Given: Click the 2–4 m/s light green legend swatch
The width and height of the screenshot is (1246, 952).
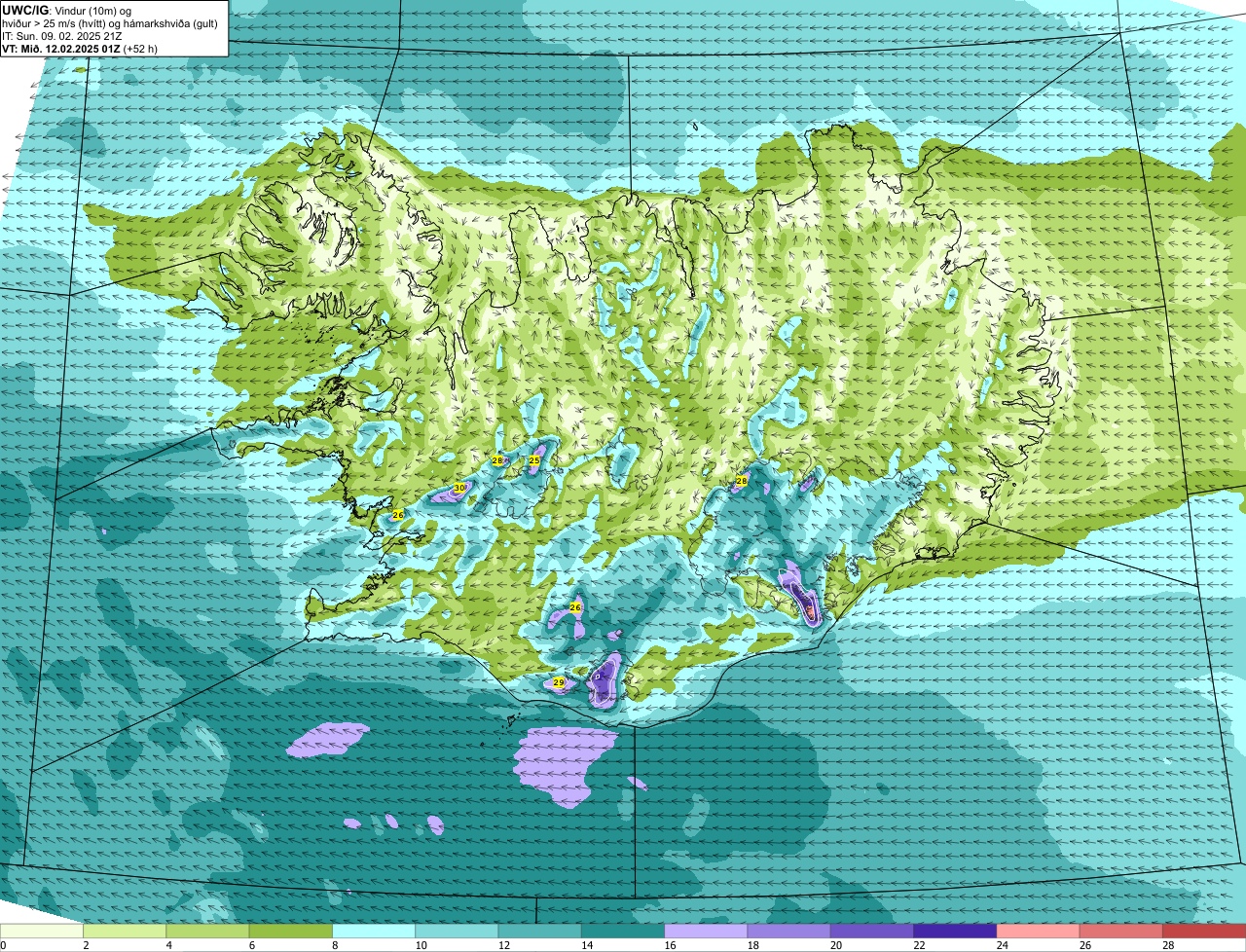Looking at the screenshot, I should click(125, 931).
